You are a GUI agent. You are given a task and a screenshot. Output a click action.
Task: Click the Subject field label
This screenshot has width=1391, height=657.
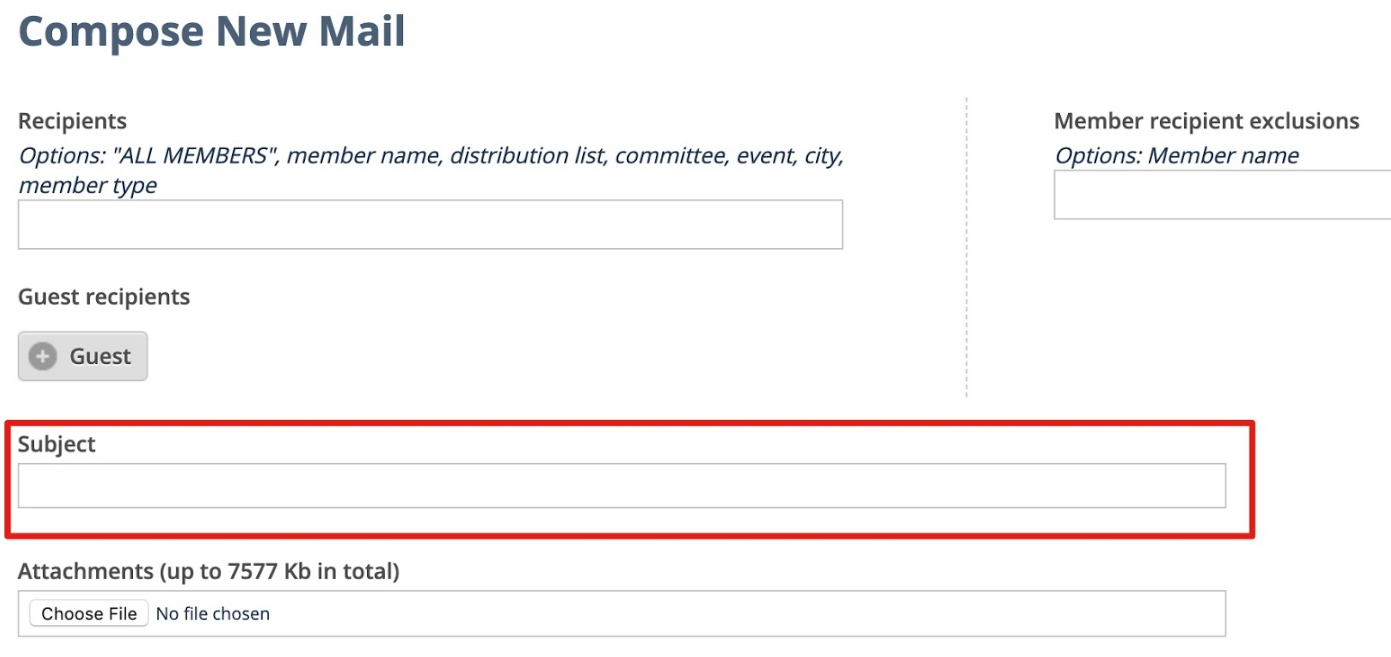[57, 444]
